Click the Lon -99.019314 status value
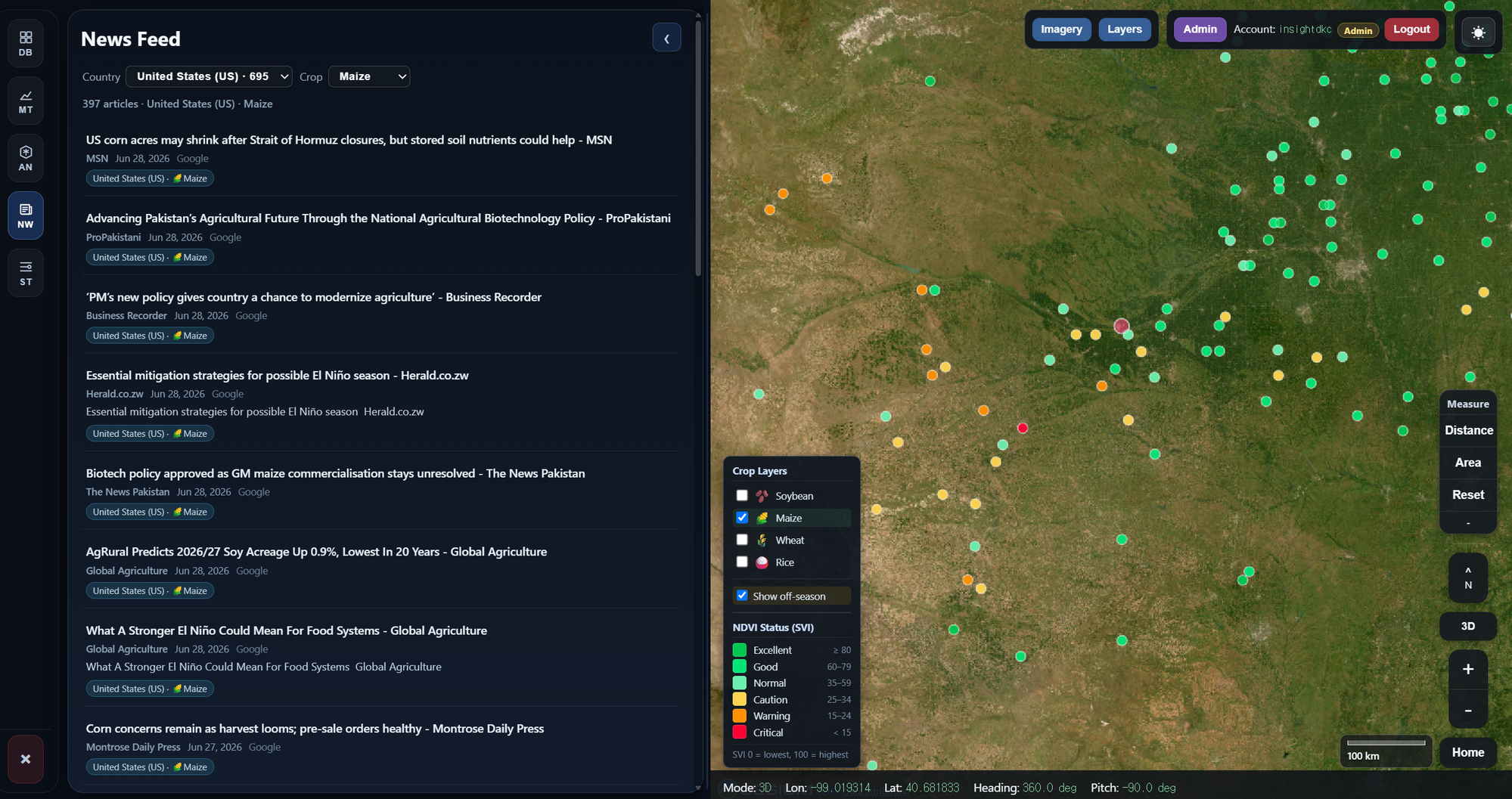Viewport: 1512px width, 799px height. click(840, 788)
